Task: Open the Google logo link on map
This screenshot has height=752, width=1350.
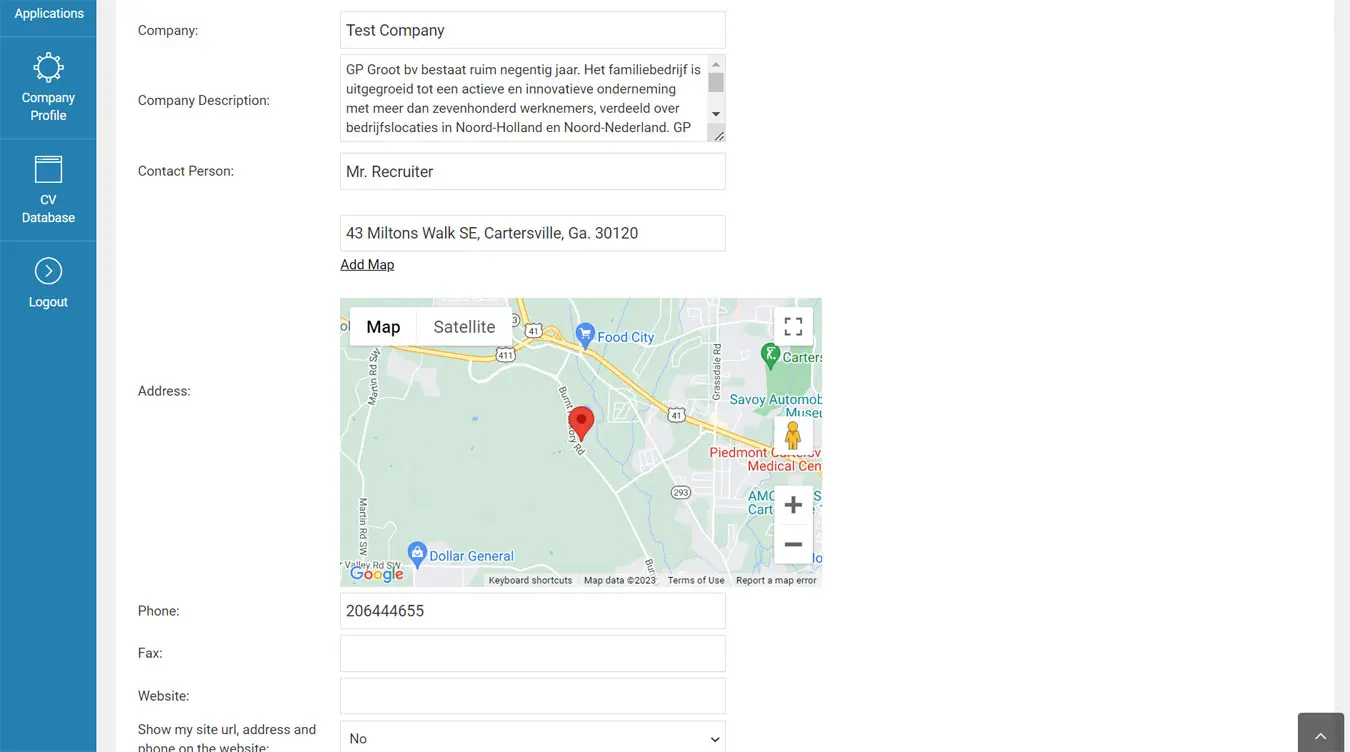Action: tap(377, 573)
